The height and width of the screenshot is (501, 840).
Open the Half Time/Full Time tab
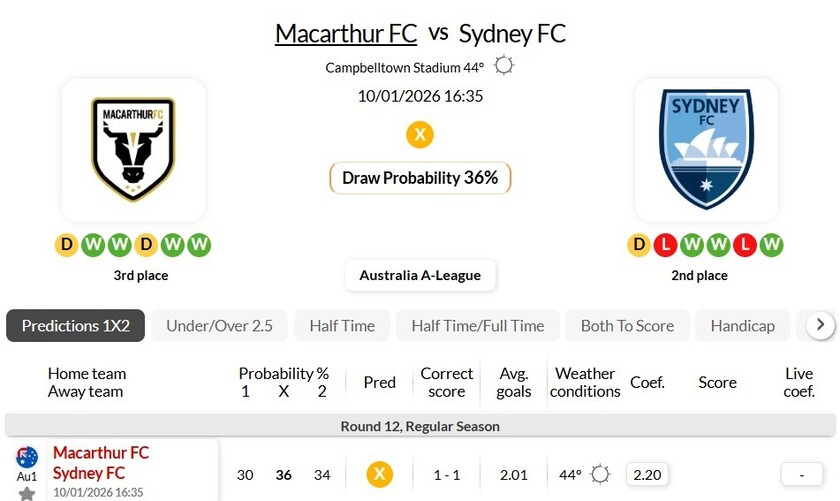coord(478,326)
